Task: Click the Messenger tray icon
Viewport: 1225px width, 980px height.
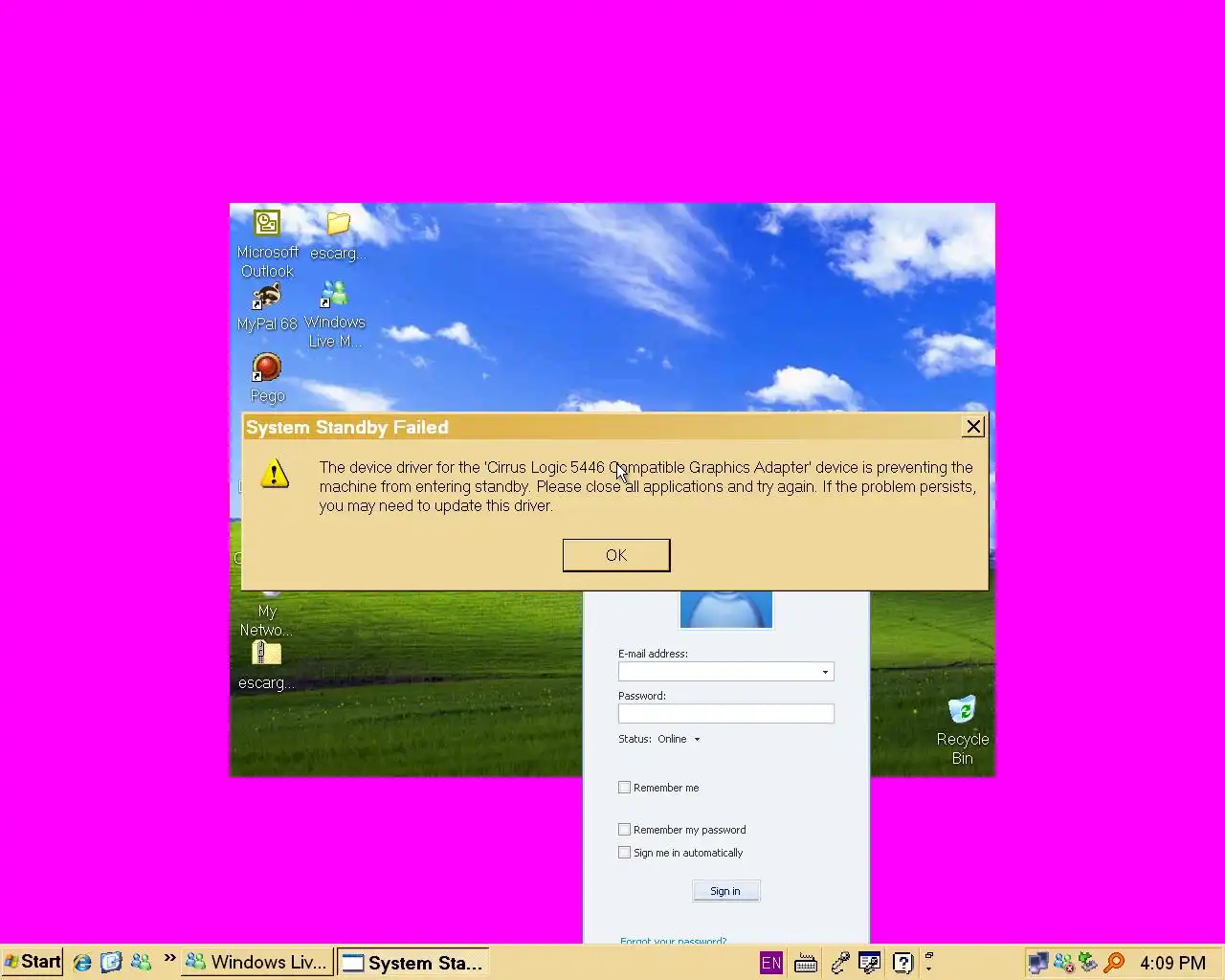Action: point(1063,963)
